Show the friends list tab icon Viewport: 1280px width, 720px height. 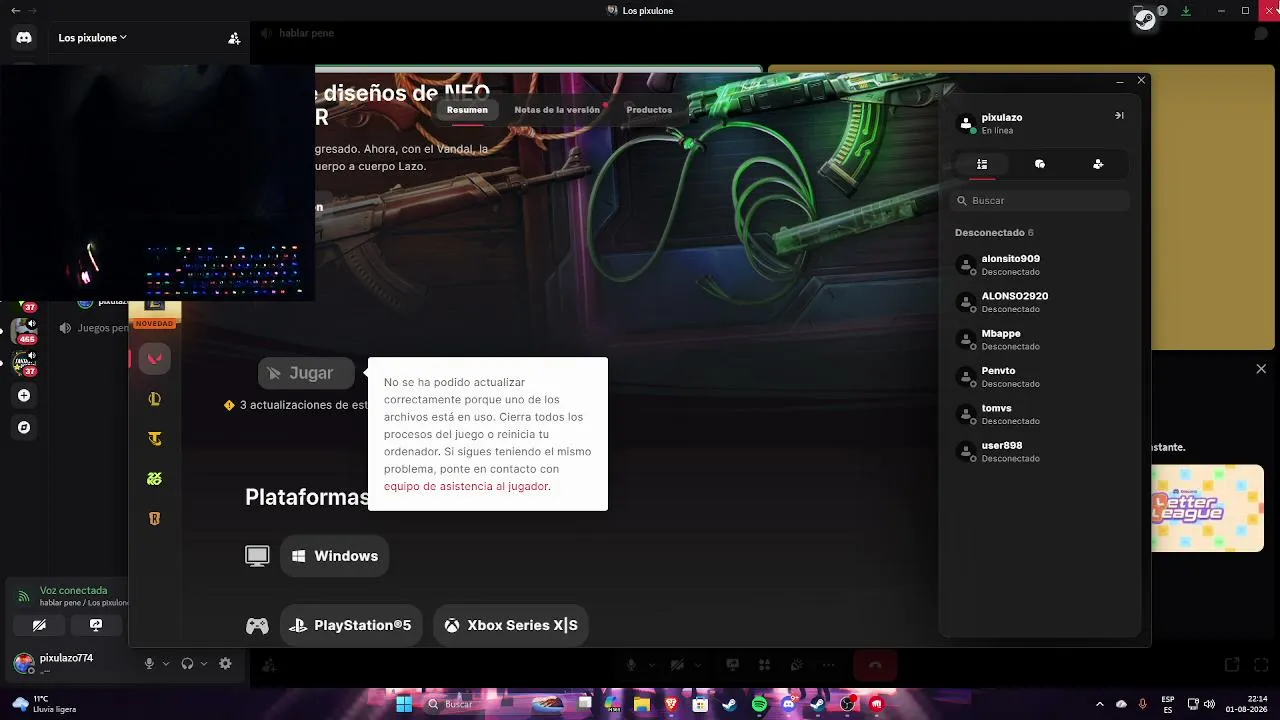(x=982, y=164)
